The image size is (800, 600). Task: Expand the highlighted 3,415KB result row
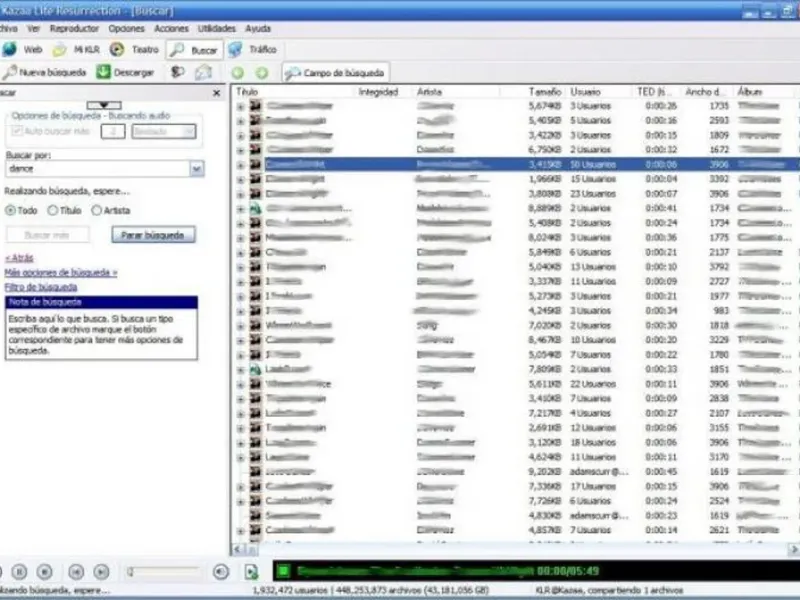point(240,165)
